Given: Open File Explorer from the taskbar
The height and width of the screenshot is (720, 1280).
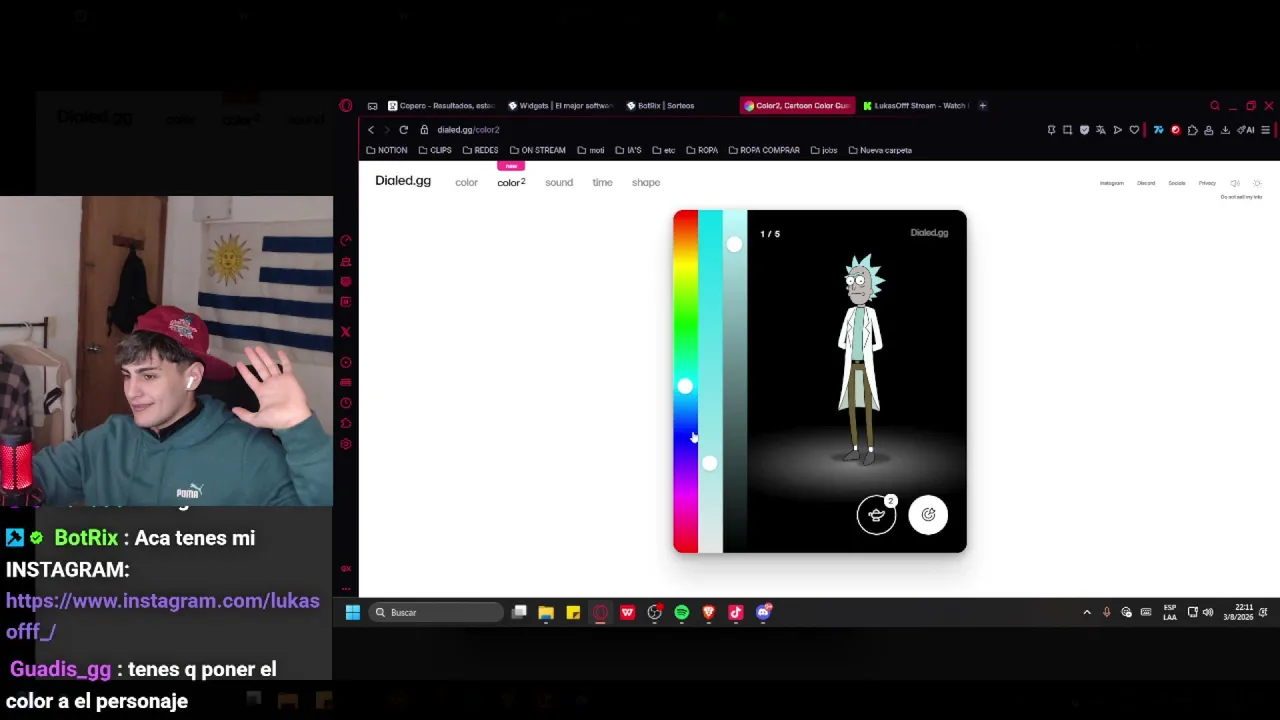Looking at the screenshot, I should coord(546,613).
